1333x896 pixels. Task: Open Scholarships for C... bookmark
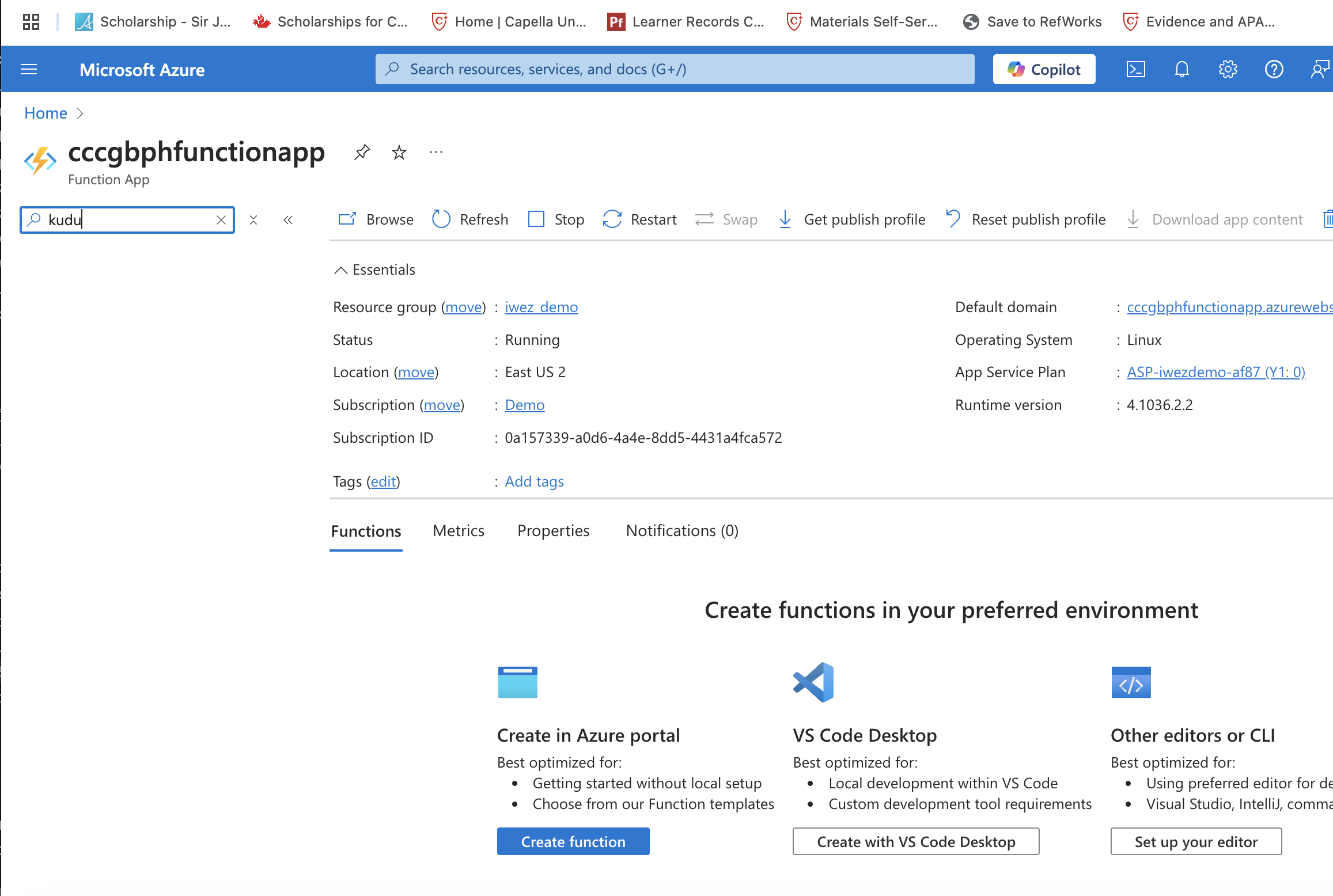tap(331, 22)
